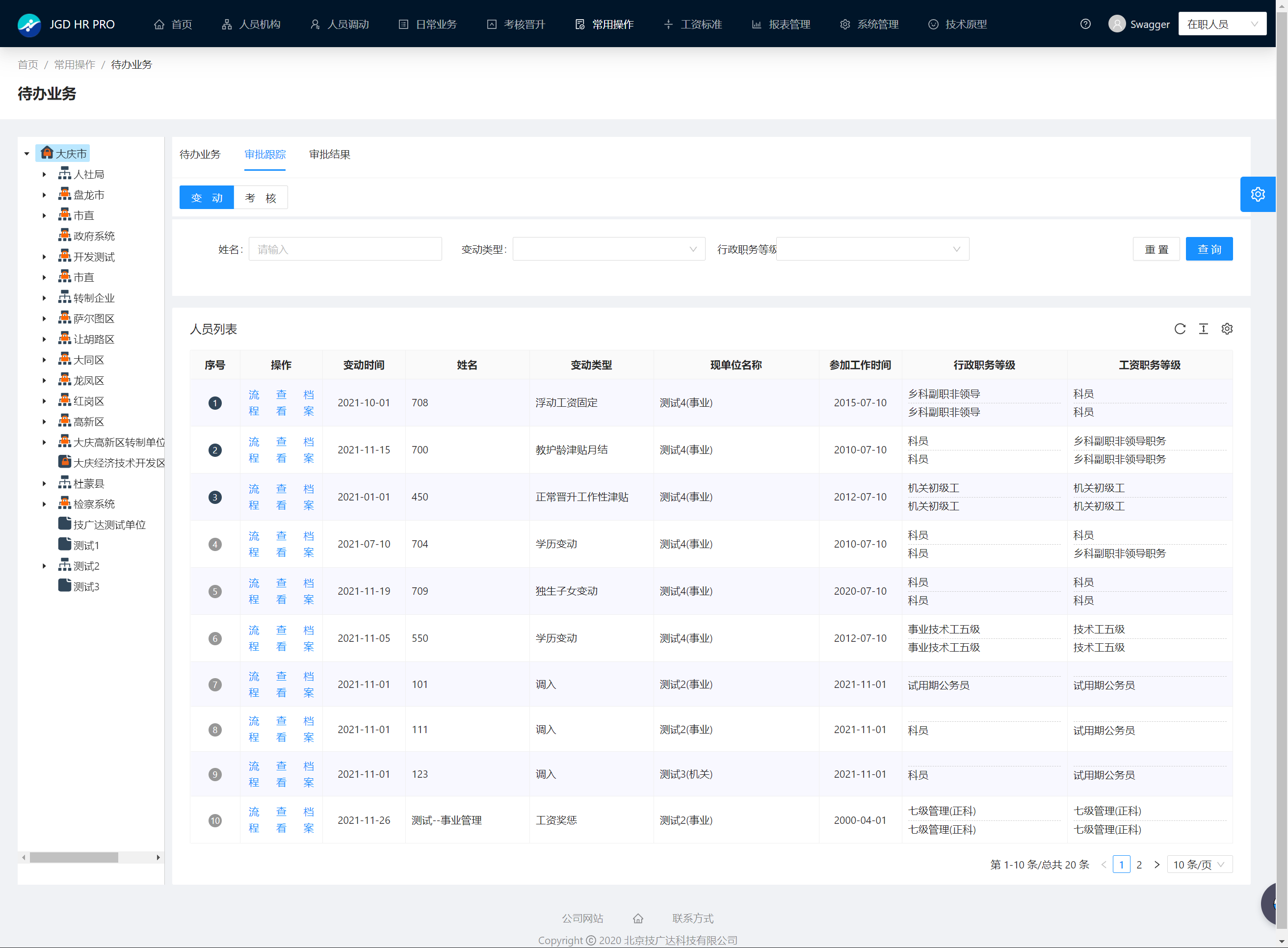Select 测试3 in the tree
1288x948 pixels.
(86, 586)
